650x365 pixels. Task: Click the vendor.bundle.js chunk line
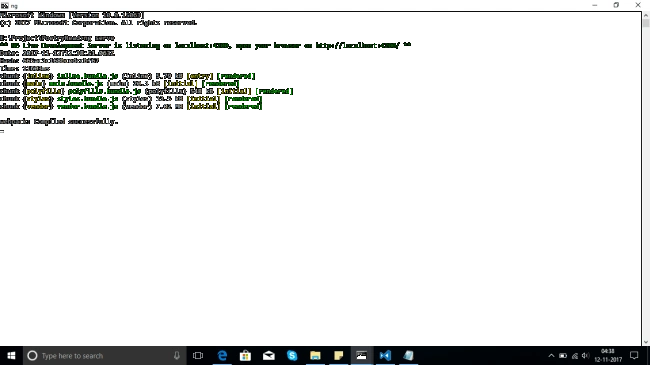pos(131,106)
